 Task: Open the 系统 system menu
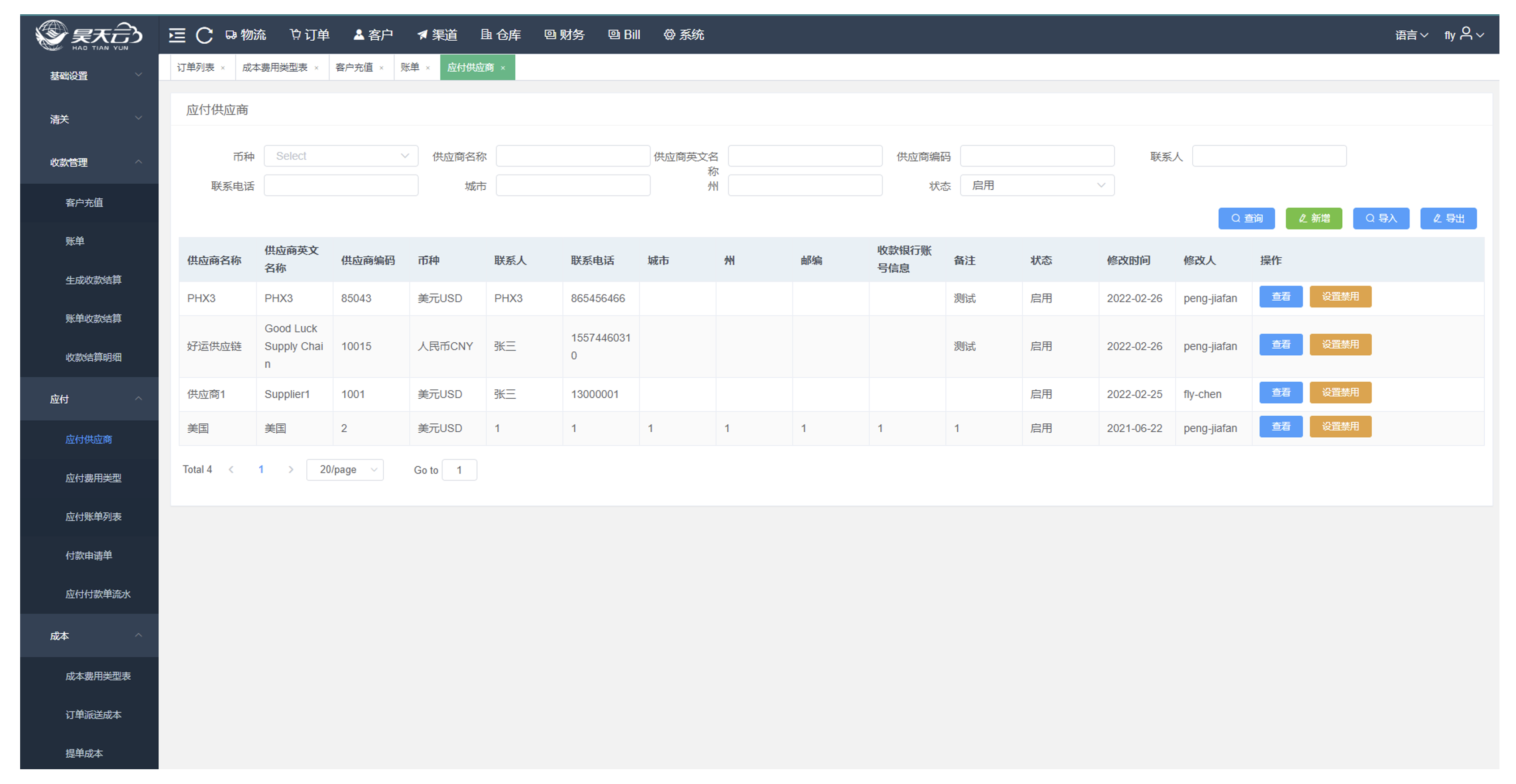pyautogui.click(x=684, y=35)
